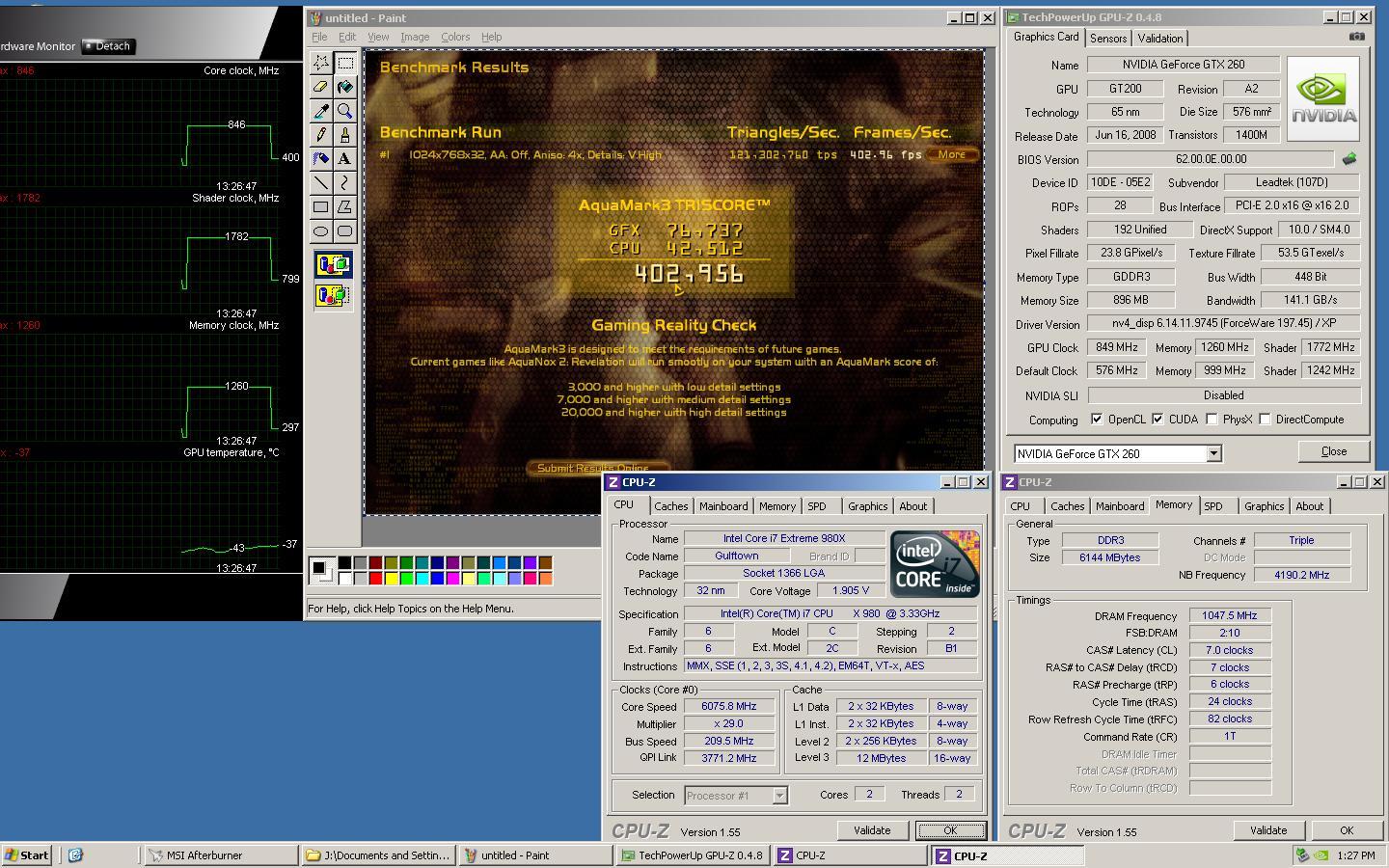This screenshot has height=868, width=1389.
Task: Pick the white color swatch in Paint palette
Action: point(344,578)
